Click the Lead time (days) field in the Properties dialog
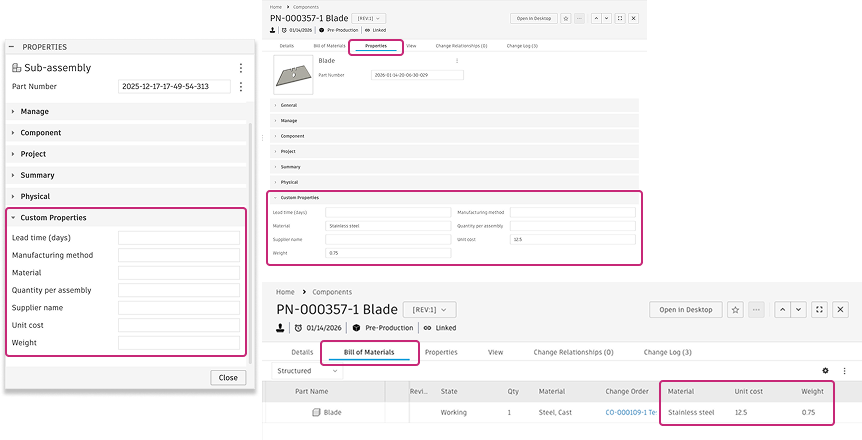 point(179,238)
